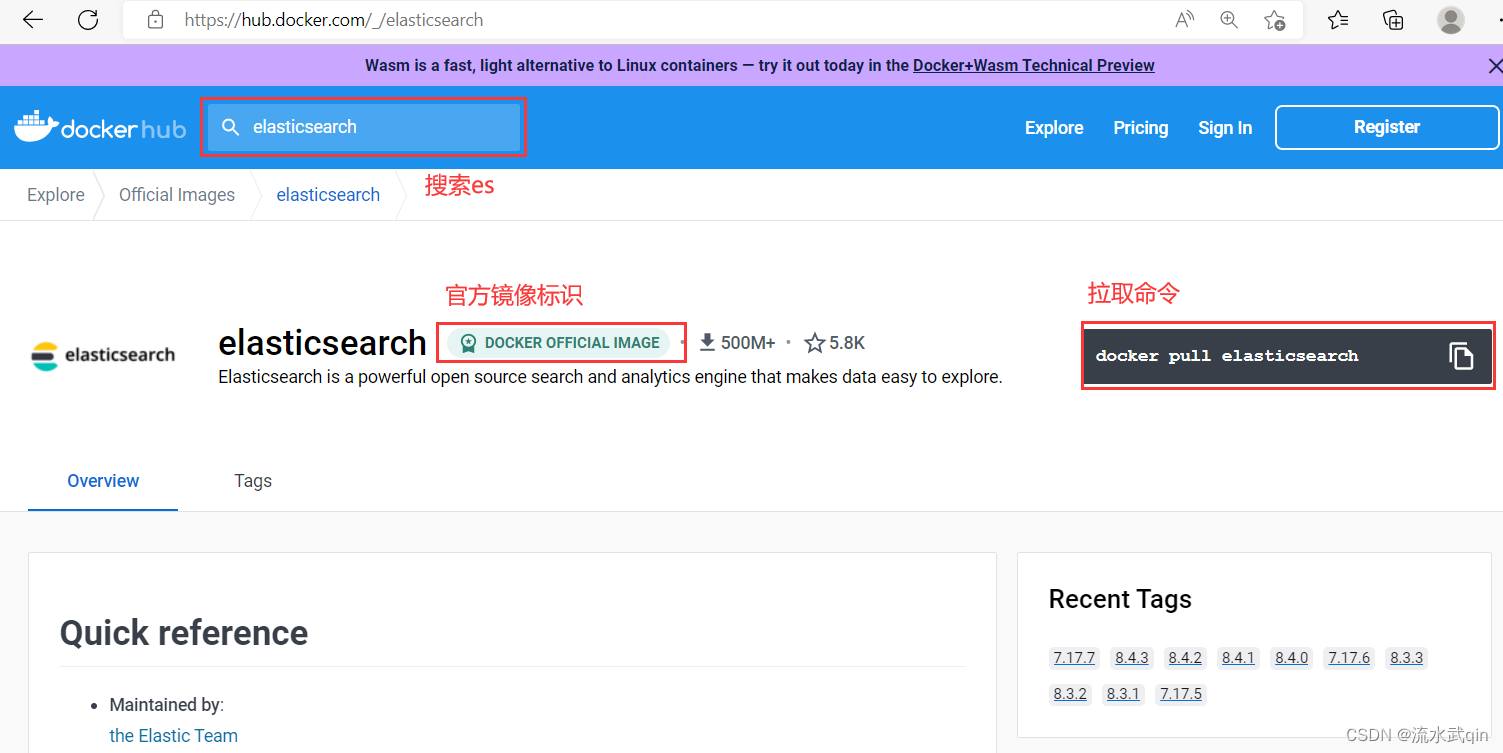This screenshot has width=1503, height=753.
Task: Click the download icon next to 500M+
Action: click(x=707, y=343)
